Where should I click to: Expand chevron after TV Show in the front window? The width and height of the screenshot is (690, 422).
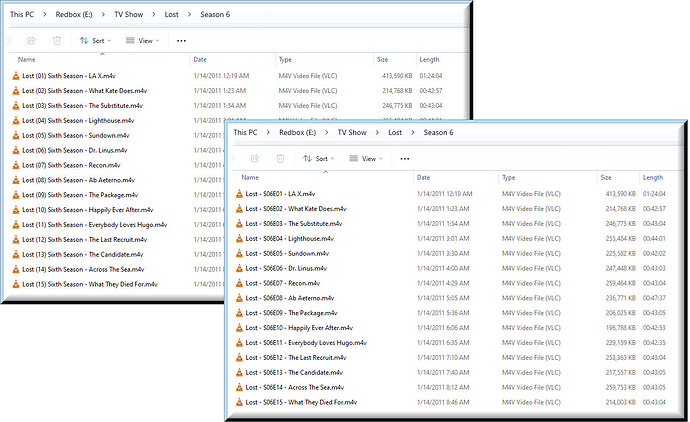[x=377, y=132]
